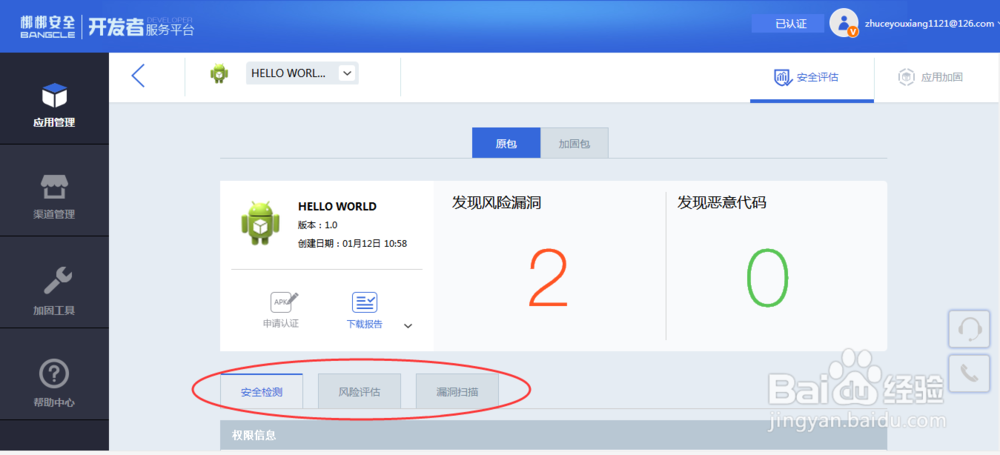Screen dimensions: 1000x455
Task: Click the 发现恶意代码 heading
Action: click(x=722, y=203)
